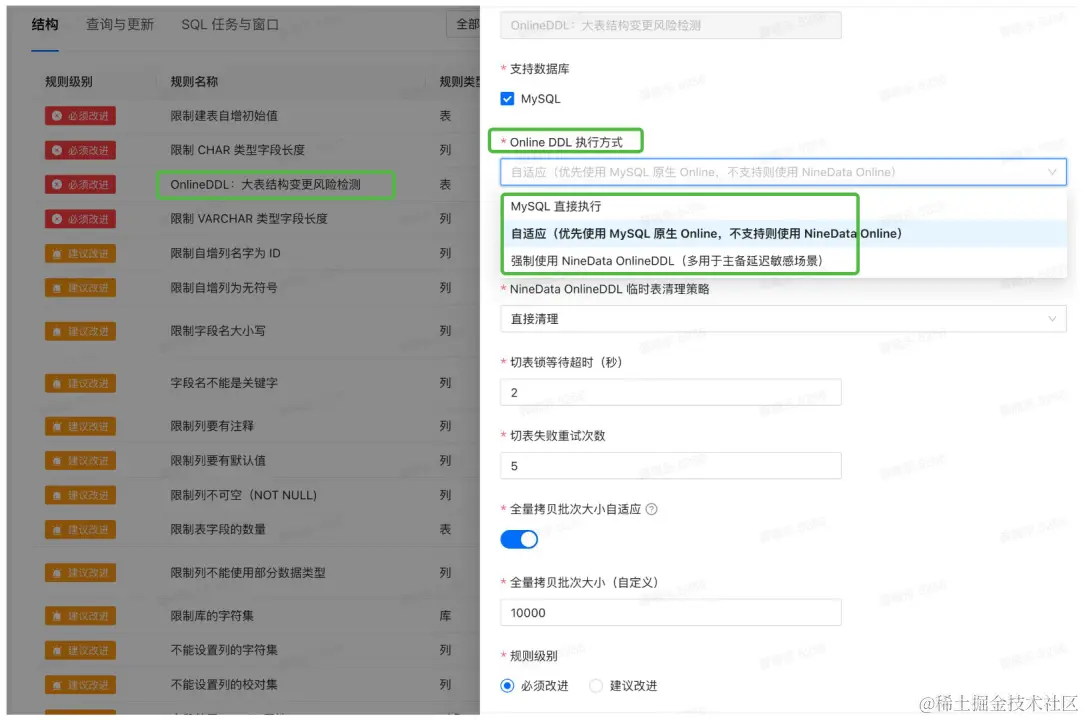The width and height of the screenshot is (1085, 720).
Task: Select rule 字段名不能是关键字
Action: [224, 382]
